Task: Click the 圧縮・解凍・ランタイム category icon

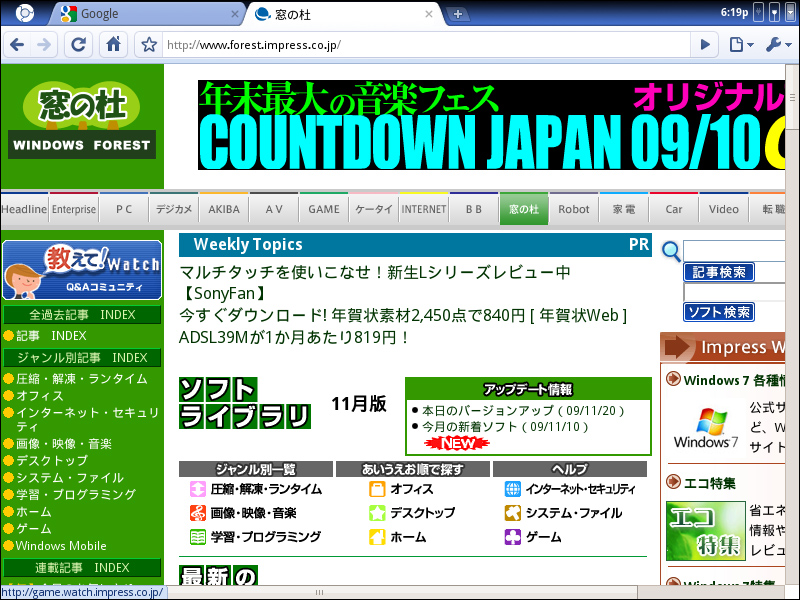Action: pyautogui.click(x=197, y=489)
